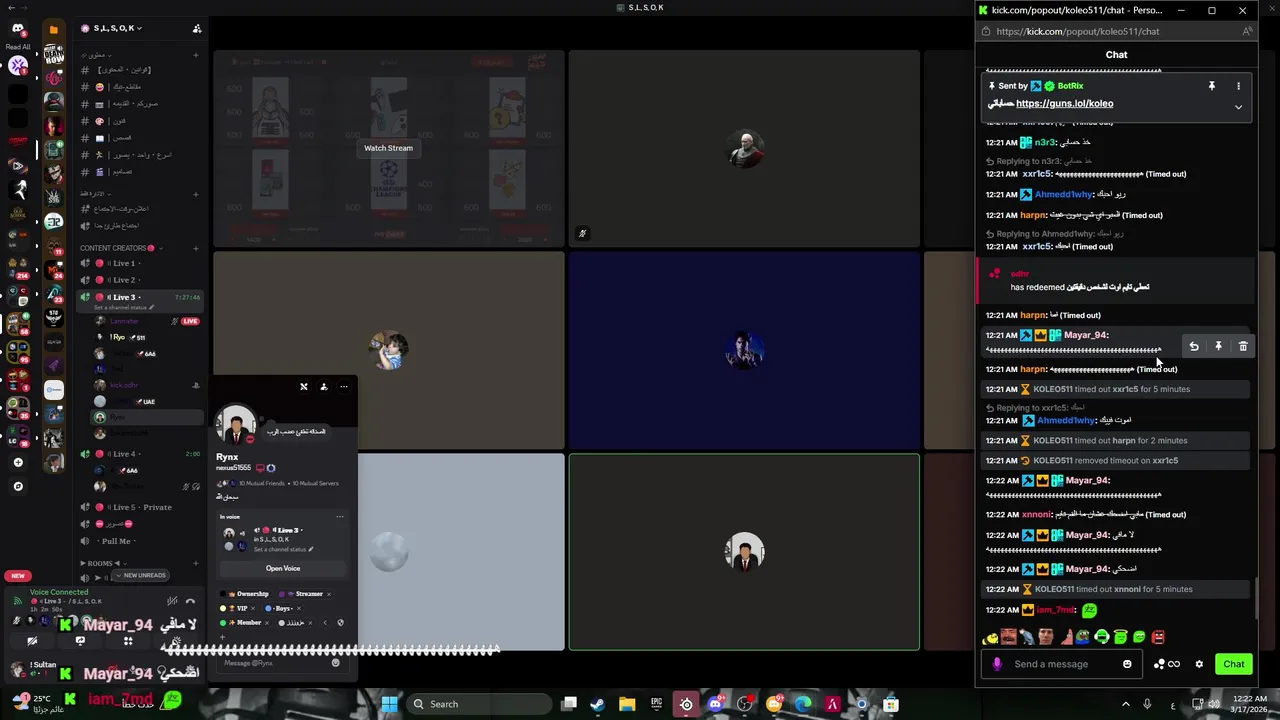Open emoji picker in Rynx message box
Image resolution: width=1280 pixels, height=720 pixels.
pos(336,663)
